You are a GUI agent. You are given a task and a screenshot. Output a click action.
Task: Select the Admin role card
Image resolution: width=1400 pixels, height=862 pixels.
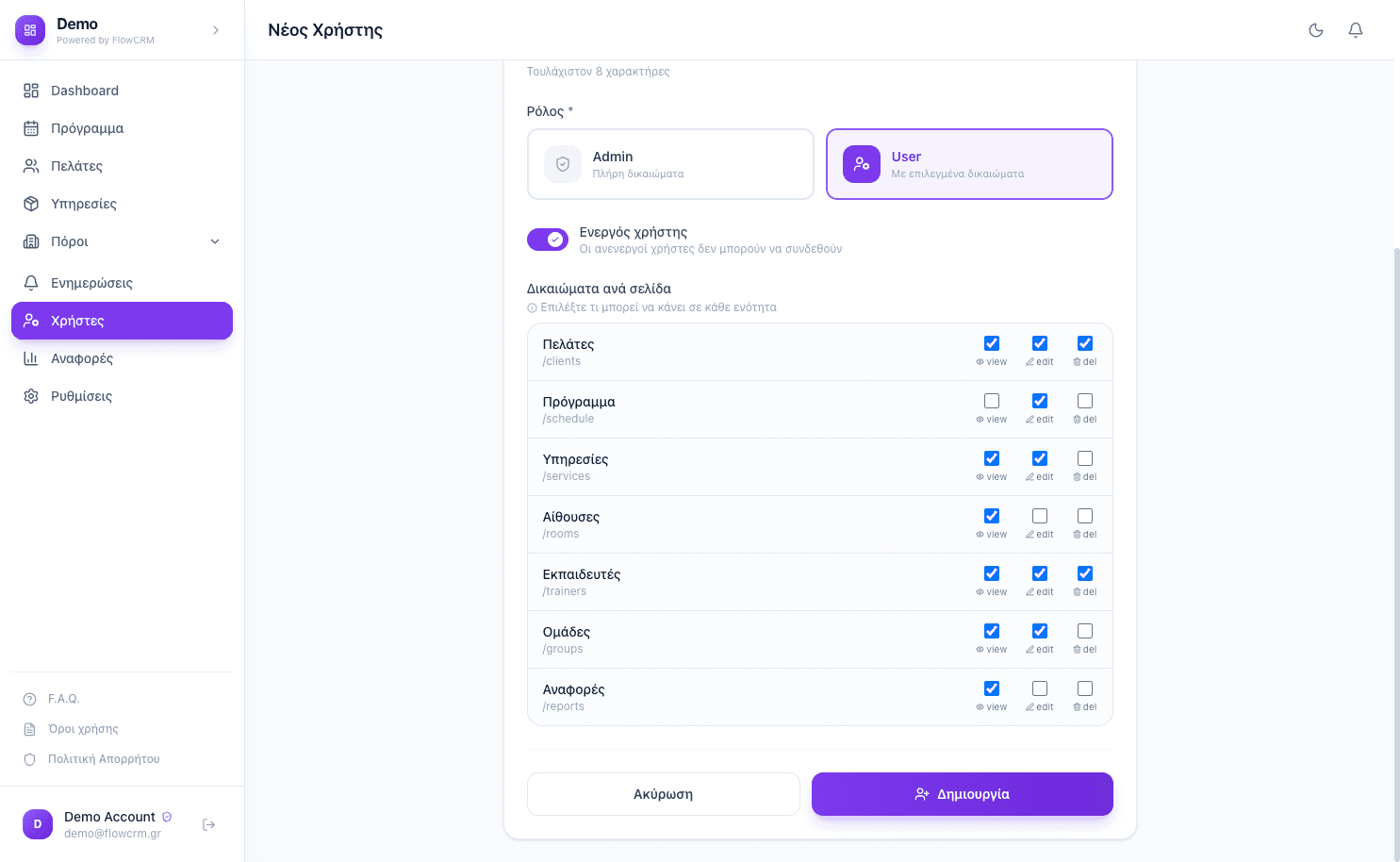coord(670,164)
